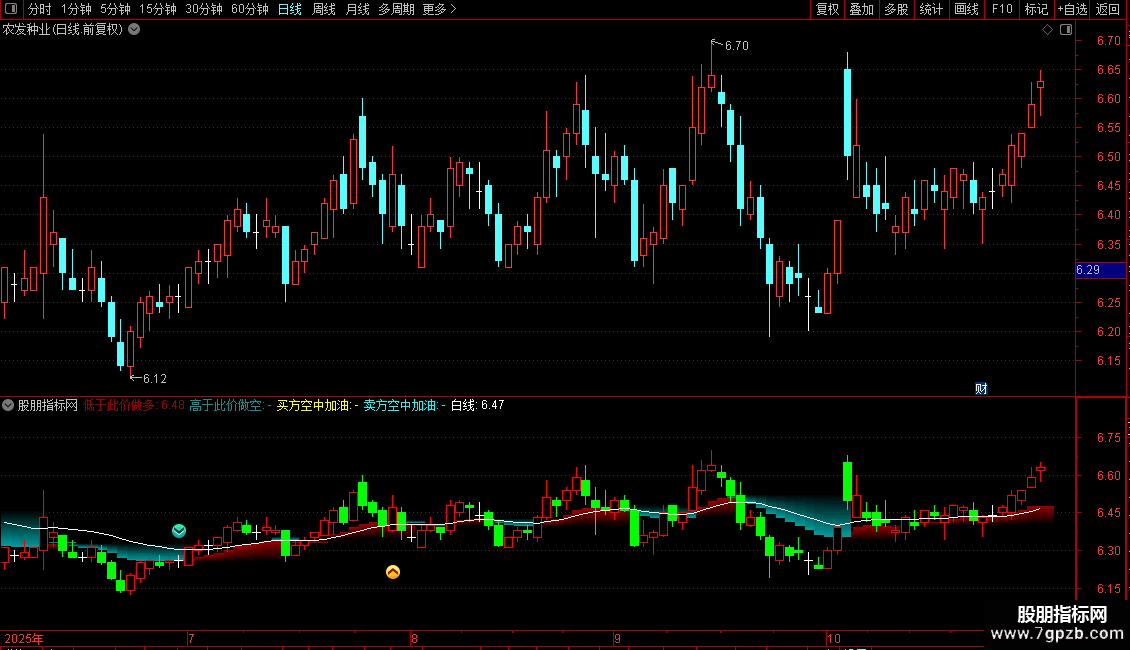
Task: Select the 60分钟 period tab
Action: pos(250,9)
